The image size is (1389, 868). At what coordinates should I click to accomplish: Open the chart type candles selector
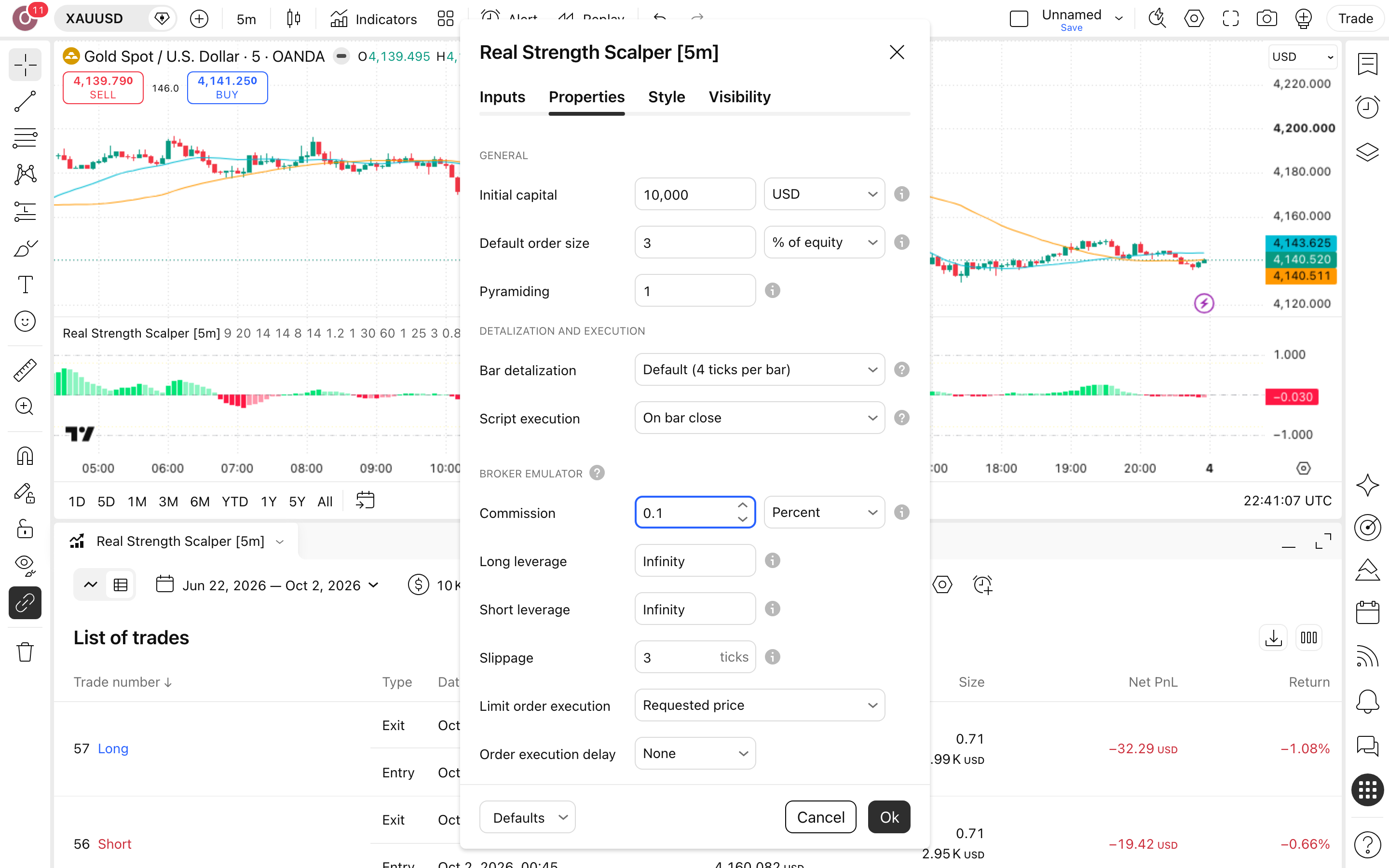pyautogui.click(x=293, y=19)
